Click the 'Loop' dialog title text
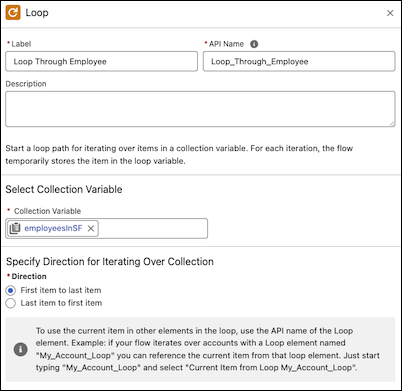The width and height of the screenshot is (402, 391). coord(37,13)
